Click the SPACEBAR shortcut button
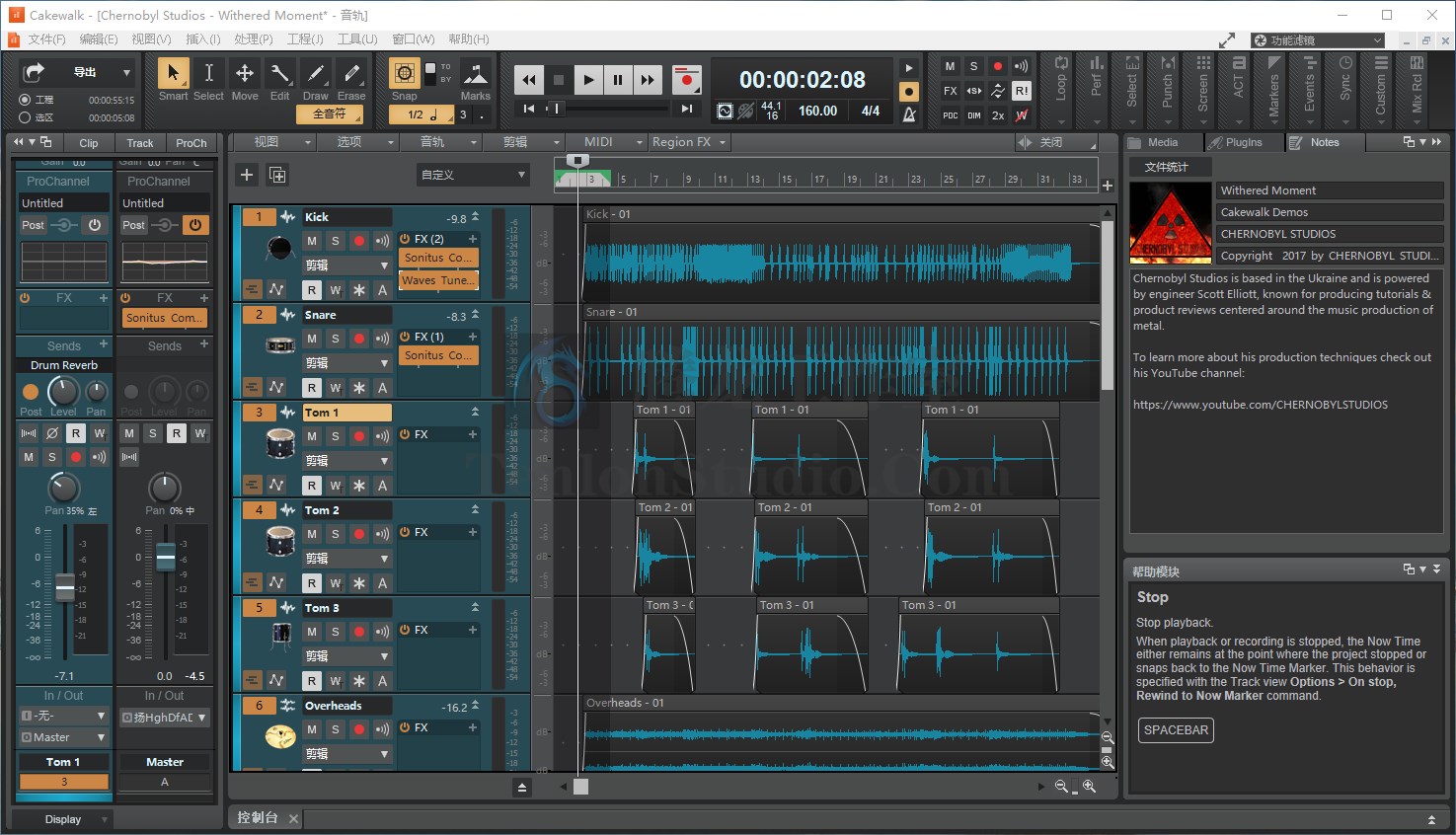This screenshot has height=835, width=1456. coord(1176,730)
